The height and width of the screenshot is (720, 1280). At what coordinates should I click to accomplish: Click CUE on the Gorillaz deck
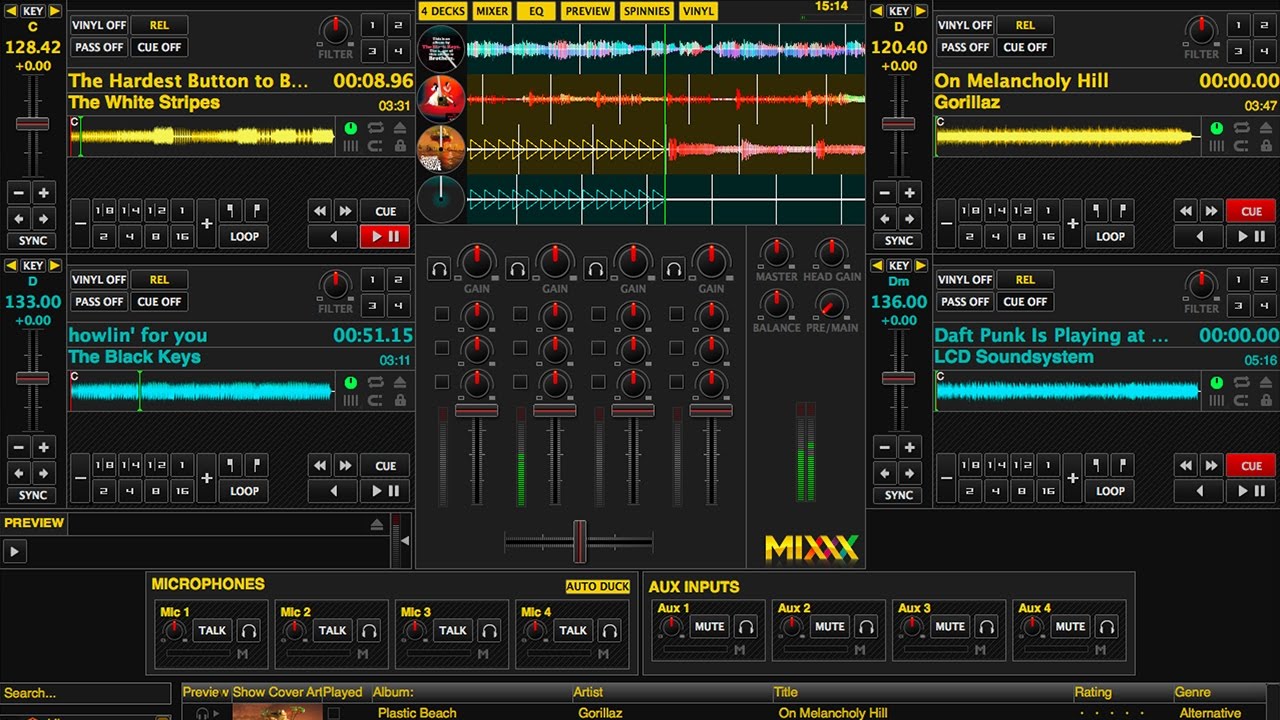point(1251,211)
